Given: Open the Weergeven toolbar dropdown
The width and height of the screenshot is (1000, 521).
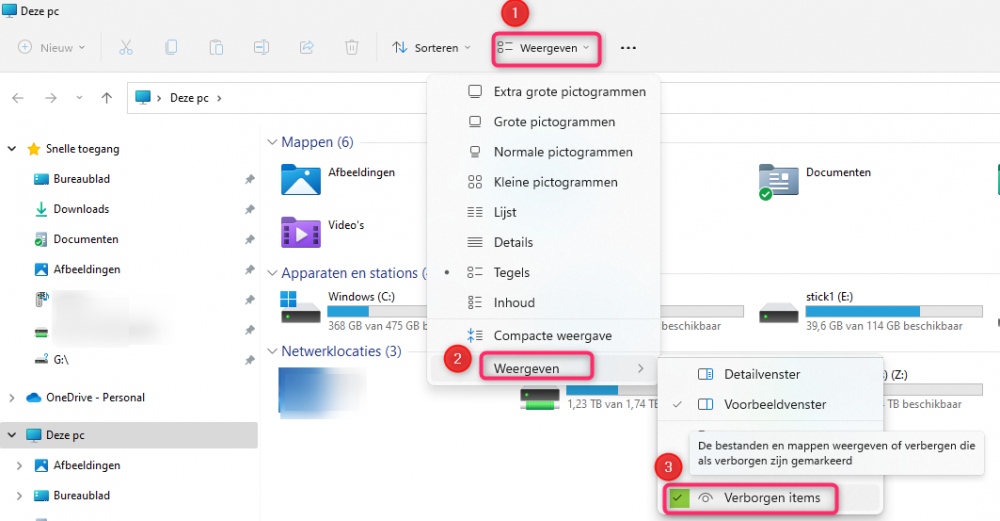Looking at the screenshot, I should [546, 48].
